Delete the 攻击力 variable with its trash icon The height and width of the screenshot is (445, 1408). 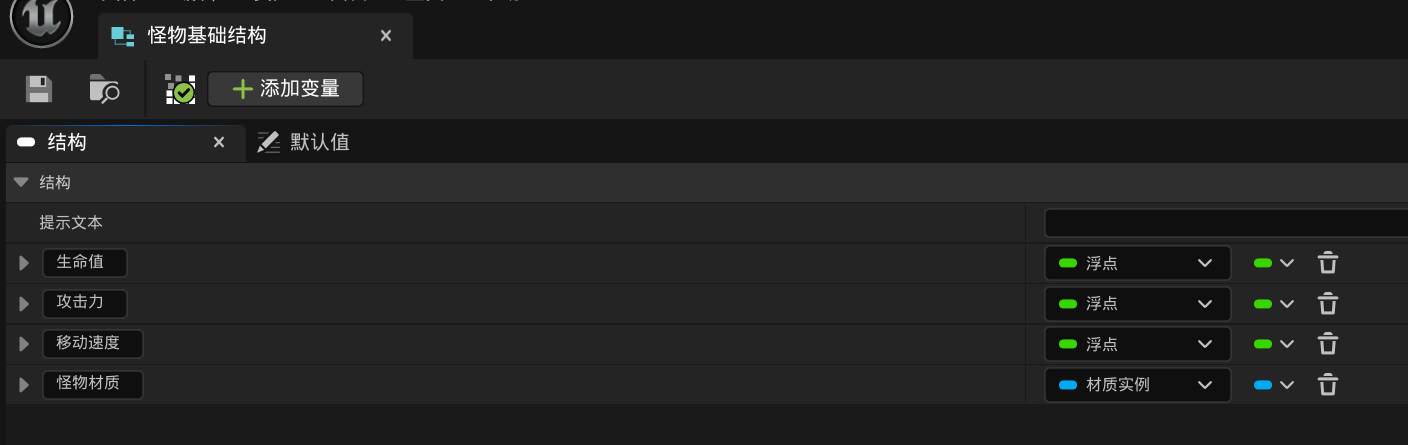click(1327, 303)
